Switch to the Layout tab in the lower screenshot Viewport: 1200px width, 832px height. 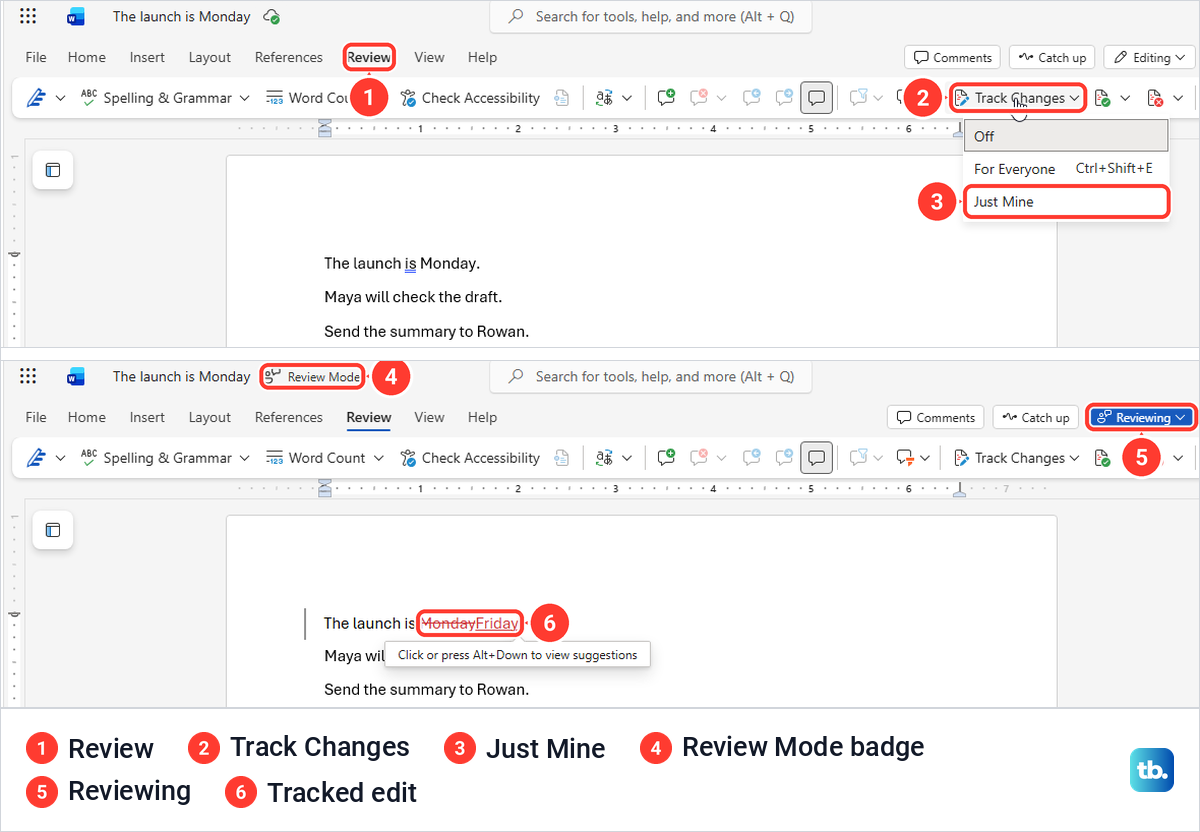pos(210,417)
